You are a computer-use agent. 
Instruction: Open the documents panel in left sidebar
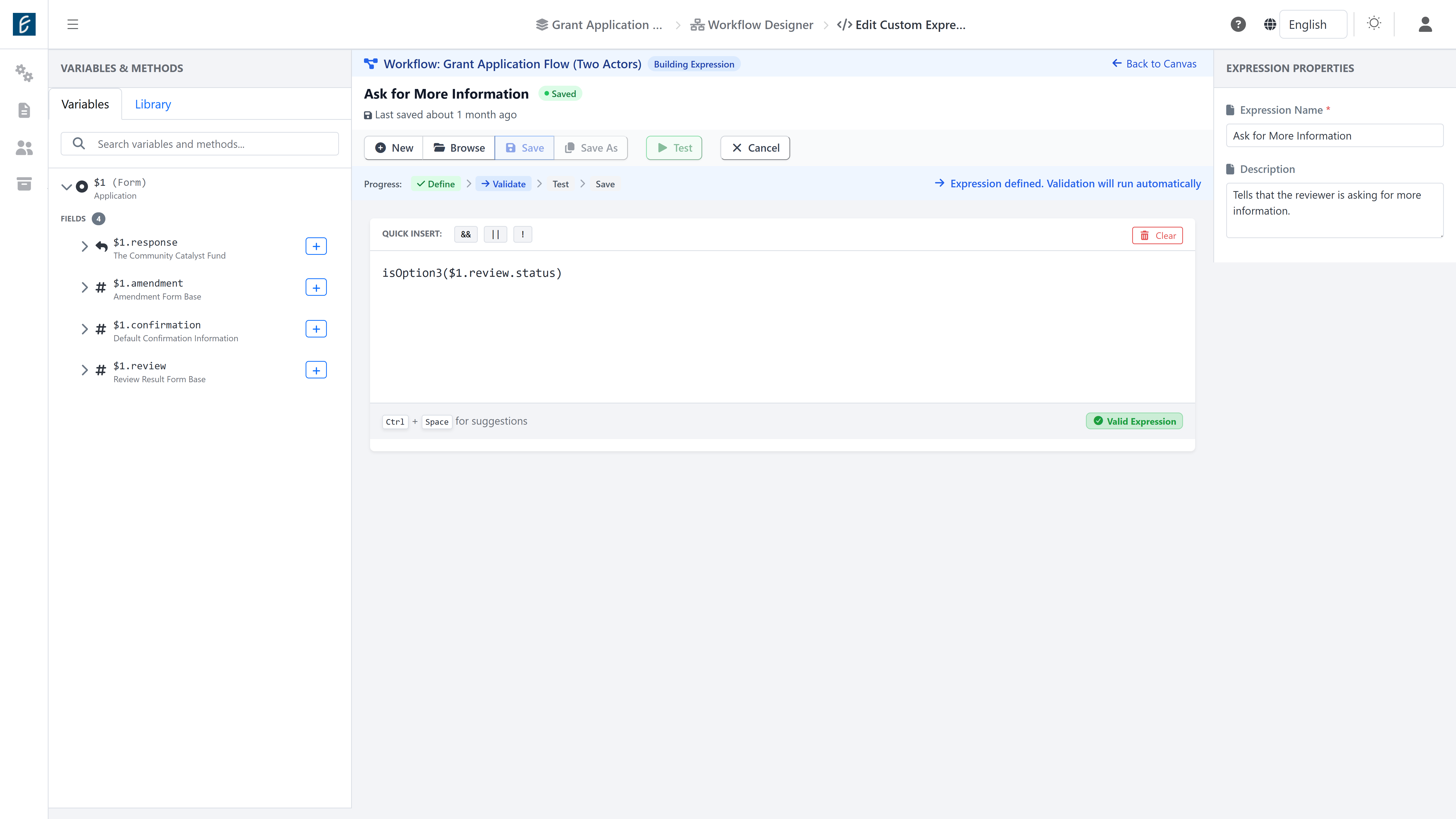point(24,110)
